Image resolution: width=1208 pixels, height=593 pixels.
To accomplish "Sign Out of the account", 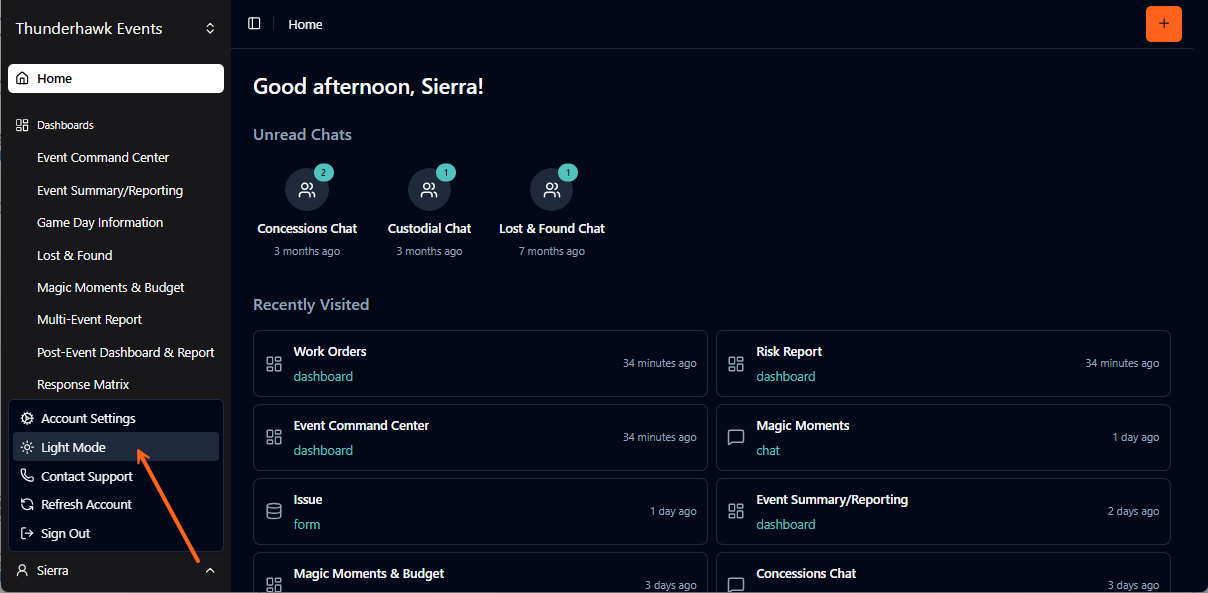I will (65, 533).
